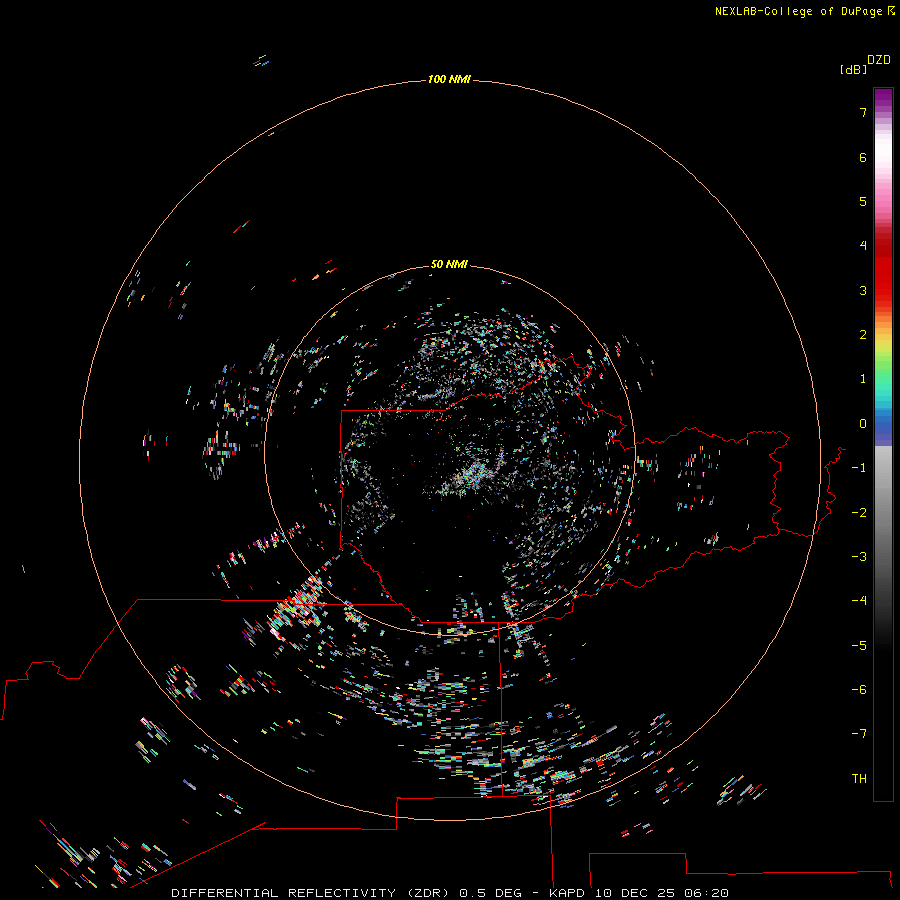This screenshot has height=900, width=900.
Task: Click the blue zero section of color bar
Action: pos(883,425)
